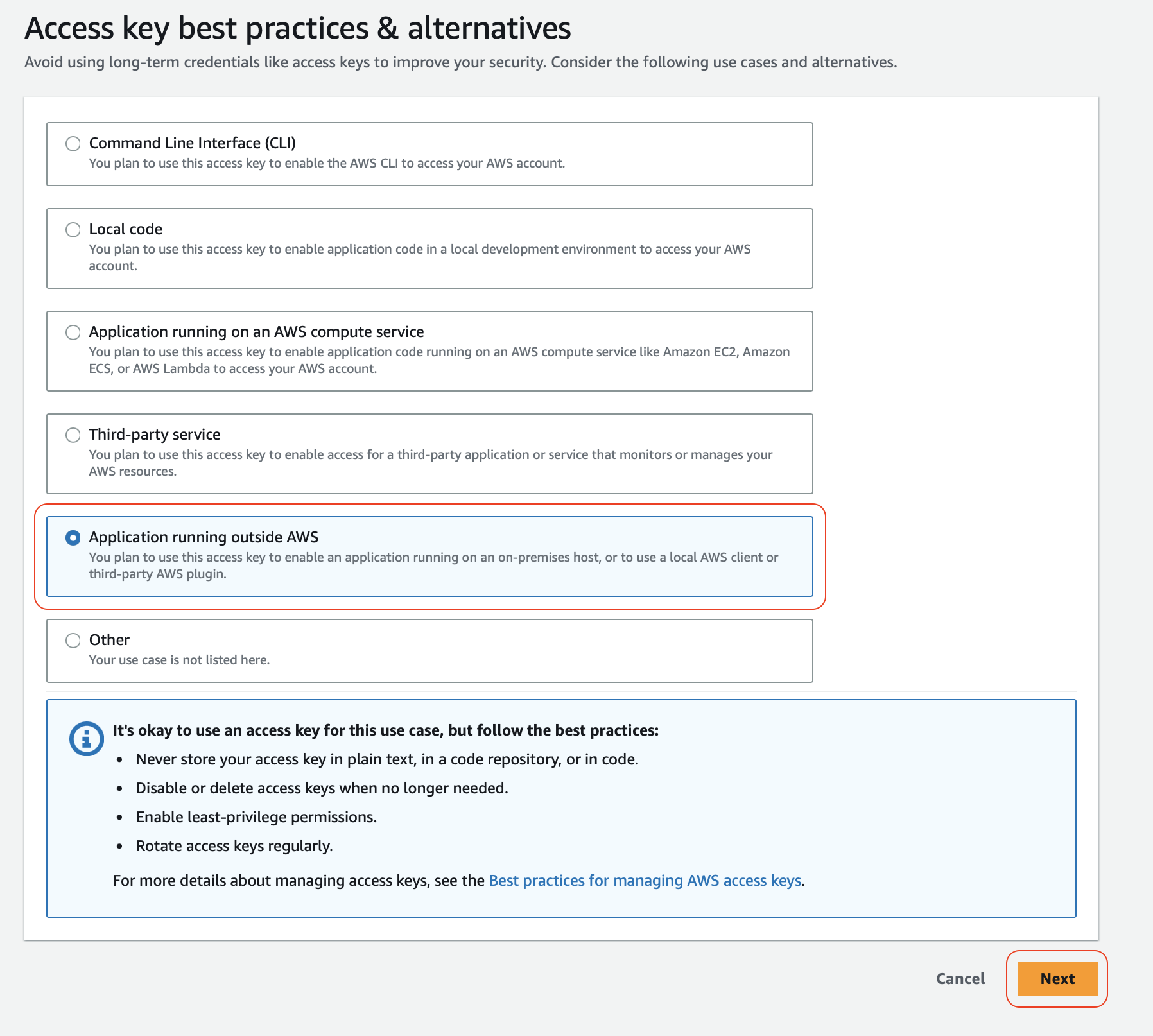Viewport: 1153px width, 1036px height.
Task: Click the blue info icon in the notice box
Action: click(x=86, y=738)
